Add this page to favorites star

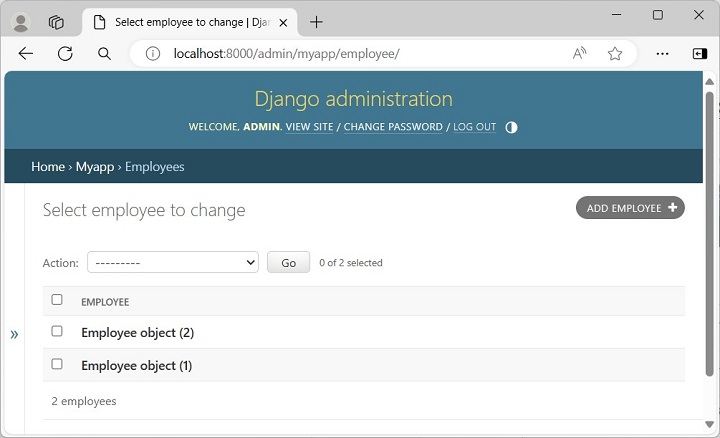coord(615,54)
